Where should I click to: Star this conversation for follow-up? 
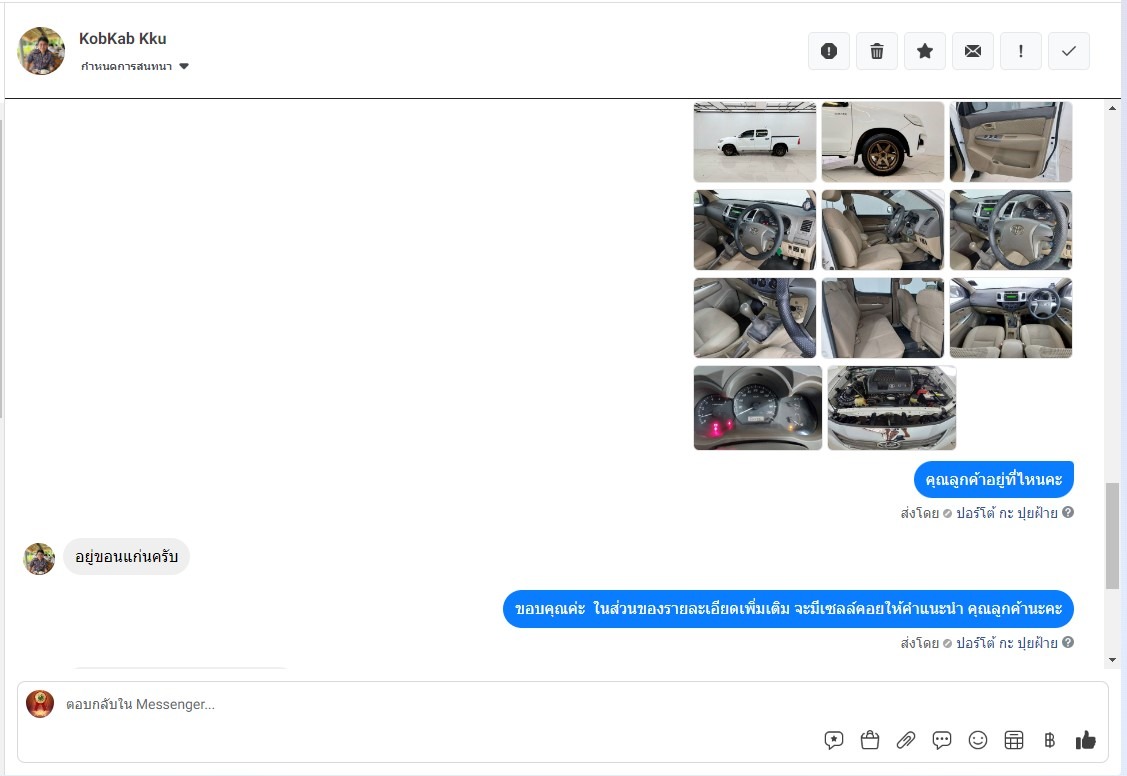925,51
